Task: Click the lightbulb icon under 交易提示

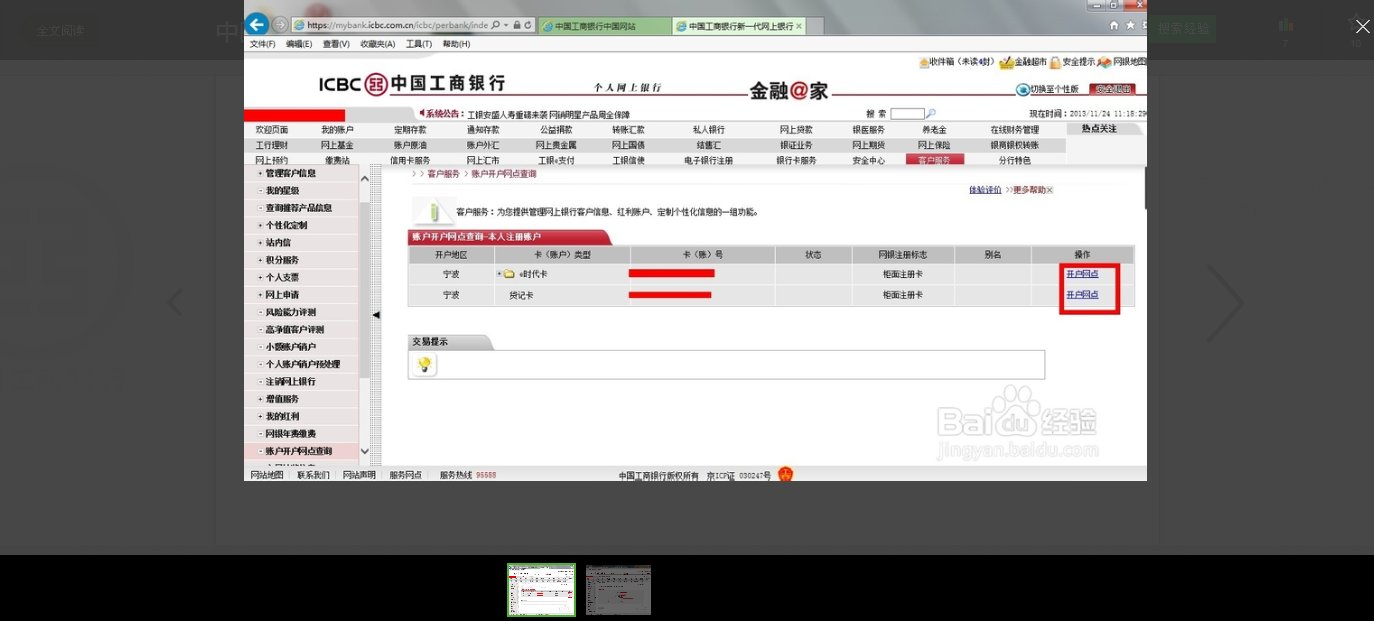Action: point(424,364)
